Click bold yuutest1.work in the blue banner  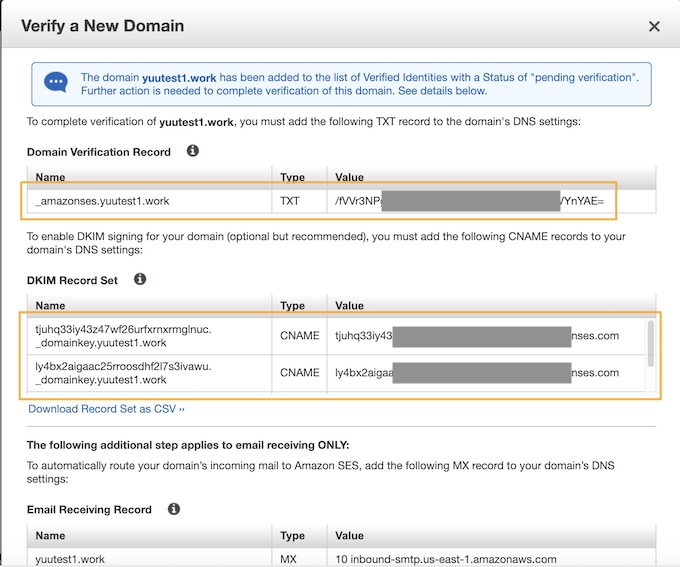pos(179,78)
